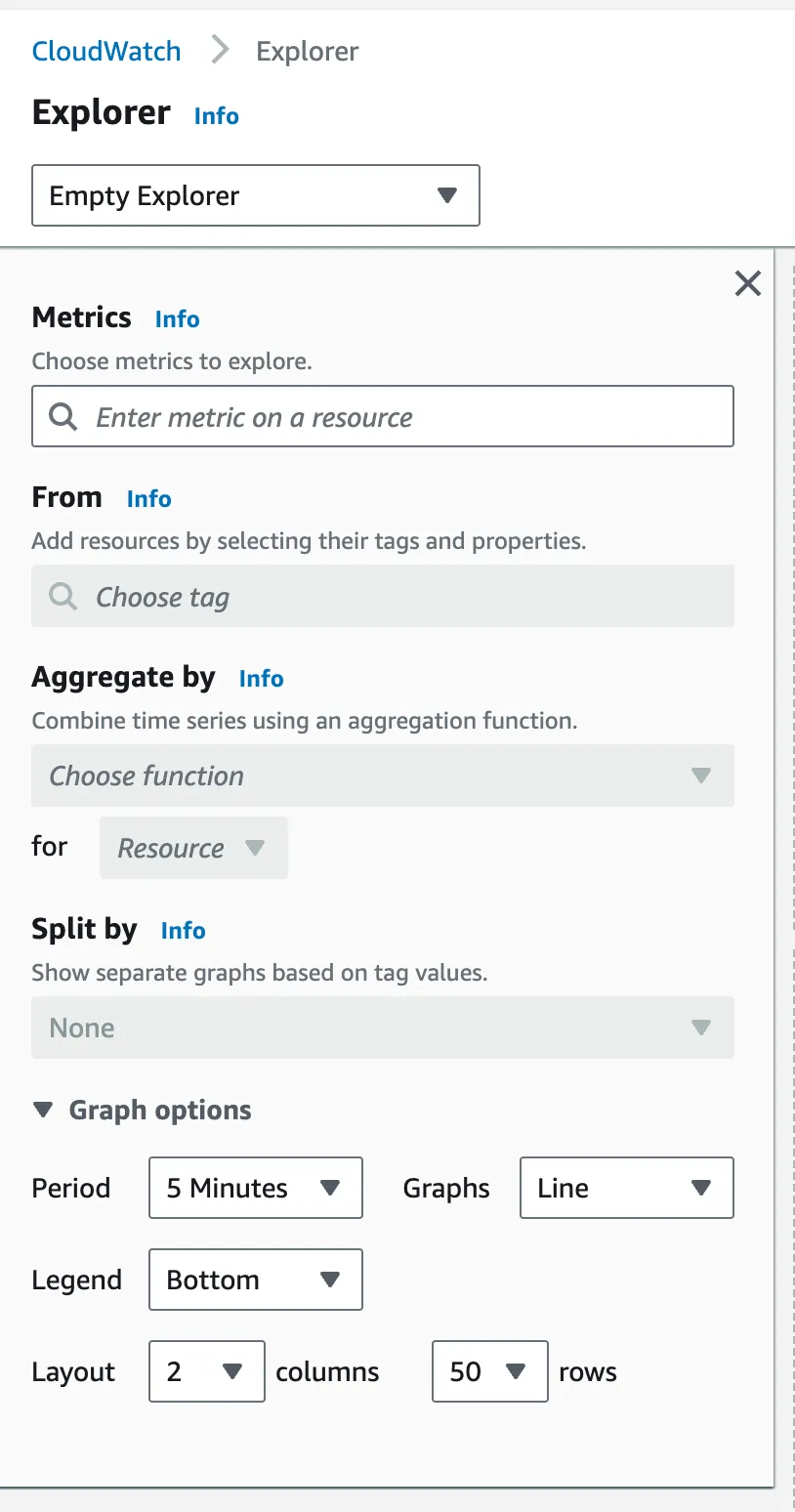This screenshot has height=1512, width=795.
Task: Click the Info link next to Metrics
Action: coord(177,318)
